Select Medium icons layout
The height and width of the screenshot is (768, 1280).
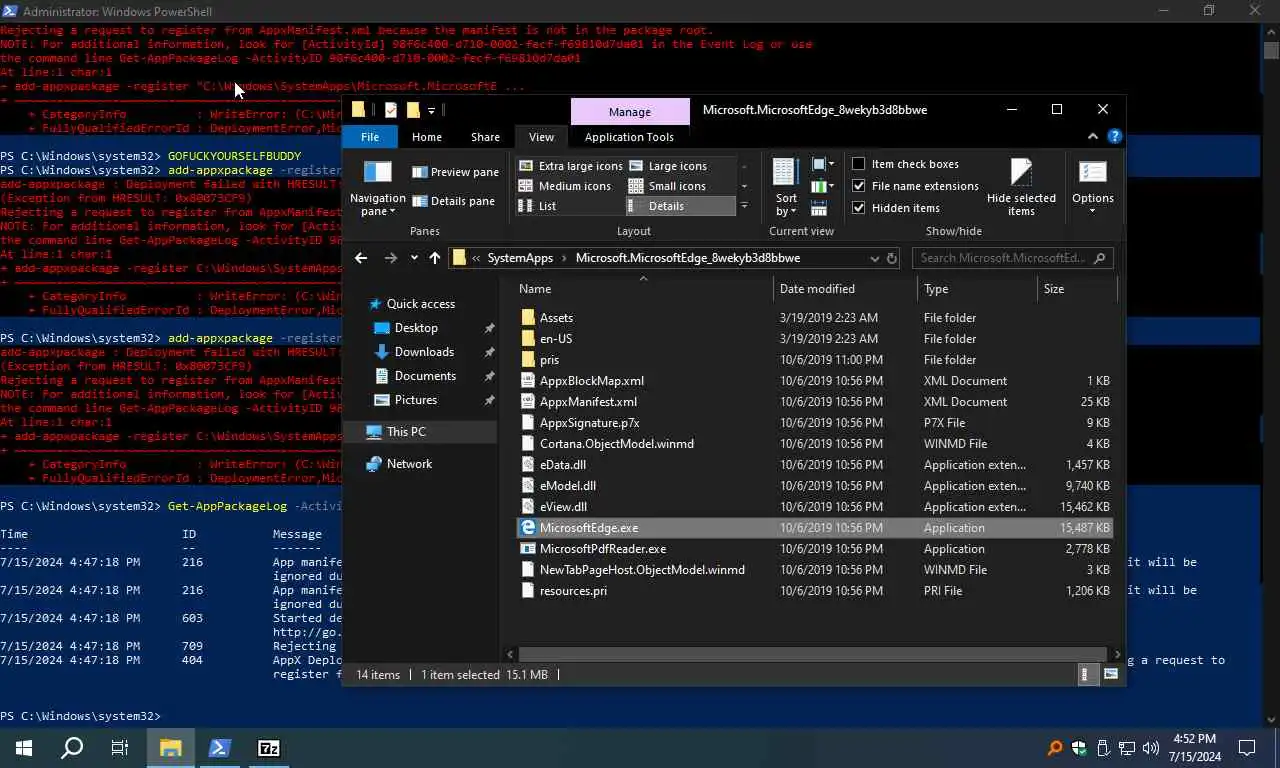[x=565, y=186]
